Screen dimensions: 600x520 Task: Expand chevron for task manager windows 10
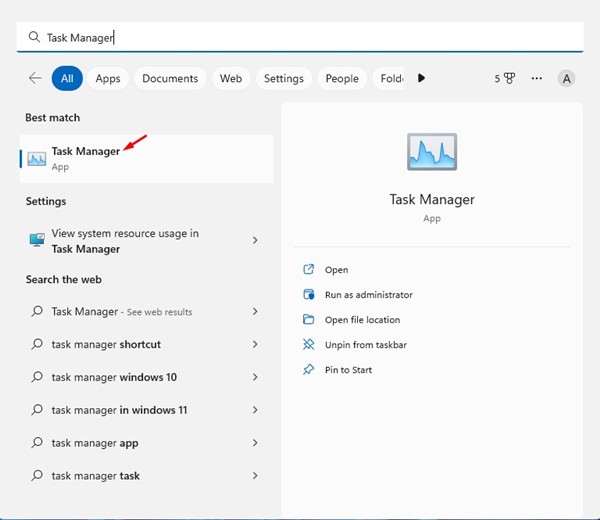255,377
